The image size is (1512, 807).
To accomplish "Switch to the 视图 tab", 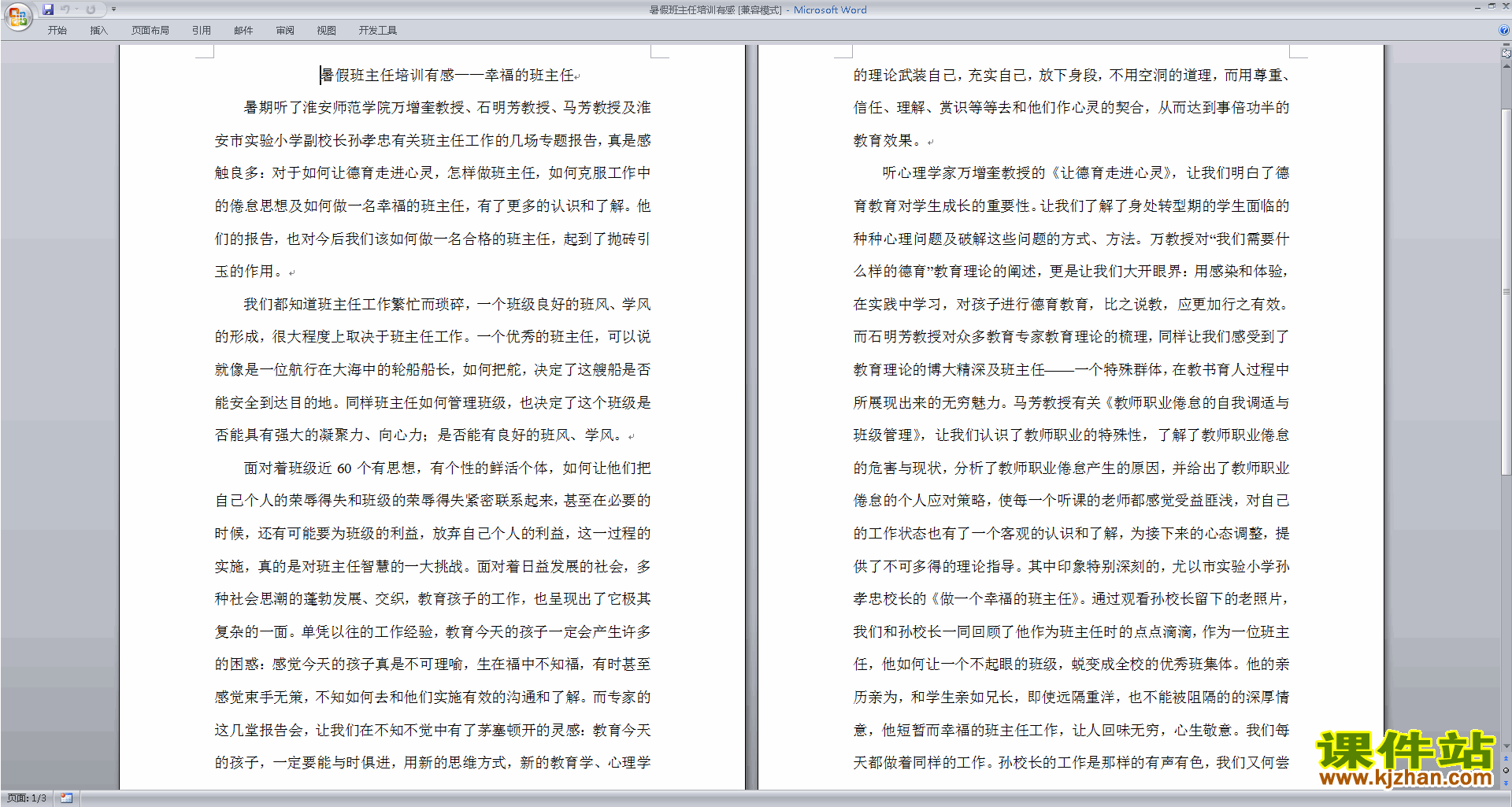I will coord(327,31).
